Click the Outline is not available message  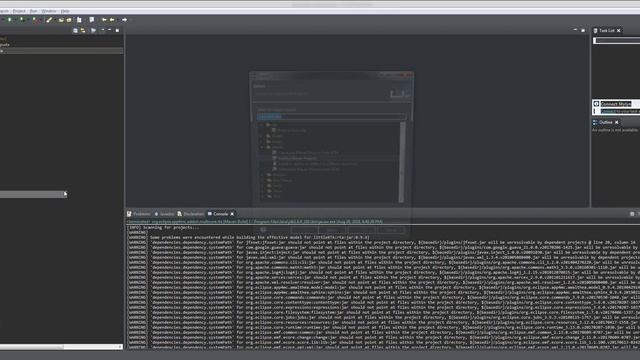tap(615, 130)
